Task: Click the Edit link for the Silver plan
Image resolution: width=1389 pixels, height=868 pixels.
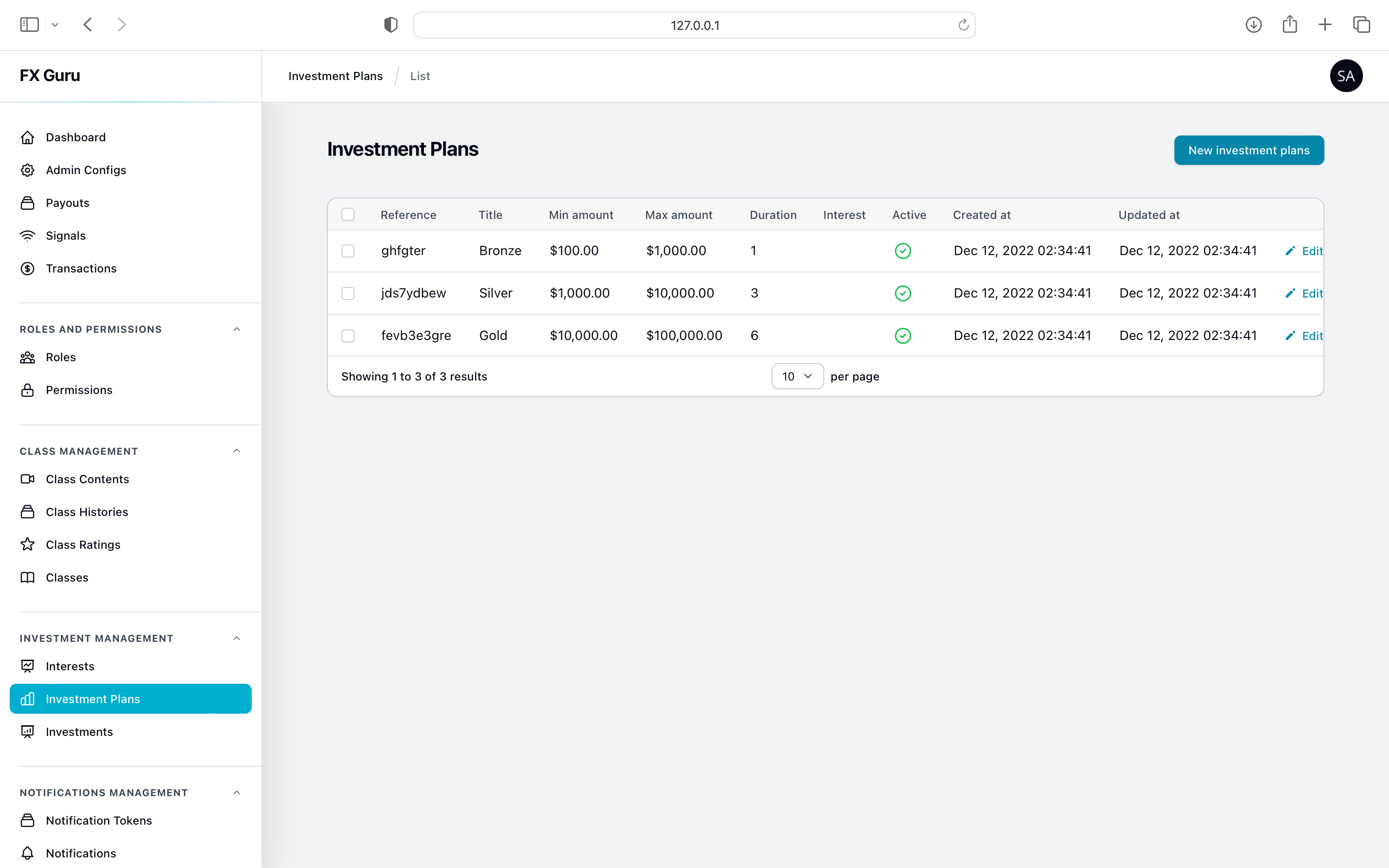Action: 1311,293
